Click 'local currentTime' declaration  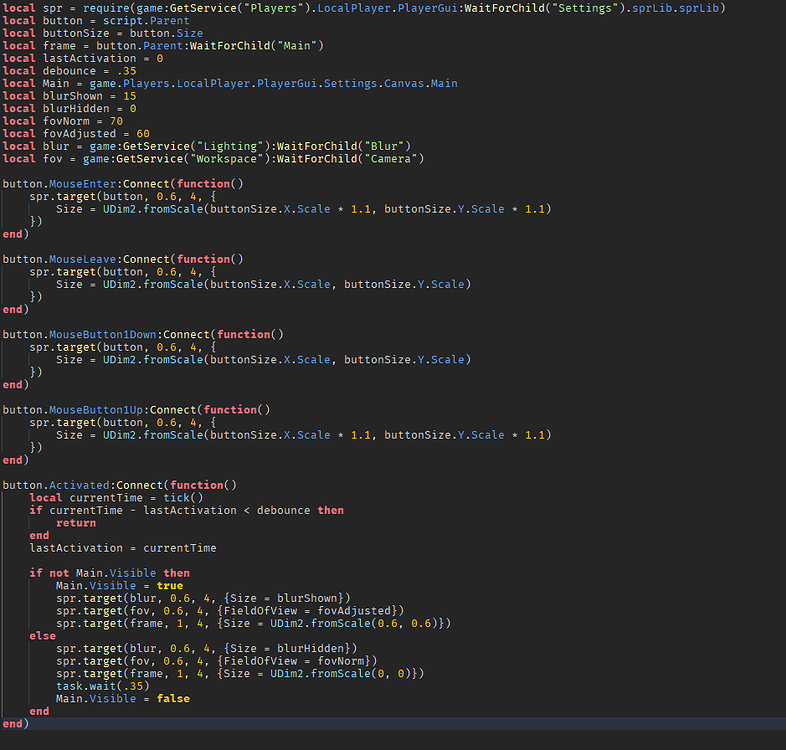tap(86, 497)
